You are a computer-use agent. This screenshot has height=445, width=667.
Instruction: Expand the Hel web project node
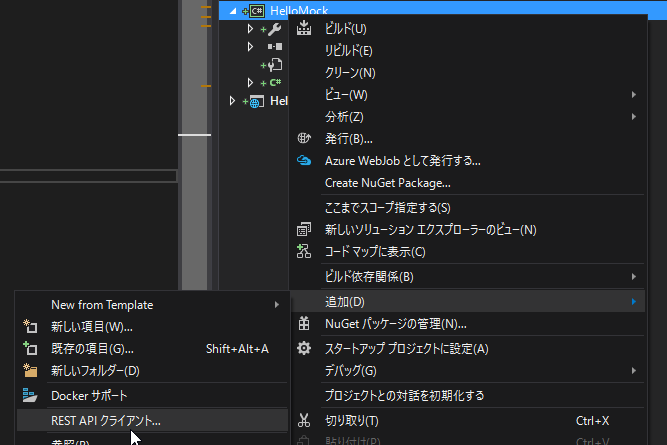pos(232,101)
